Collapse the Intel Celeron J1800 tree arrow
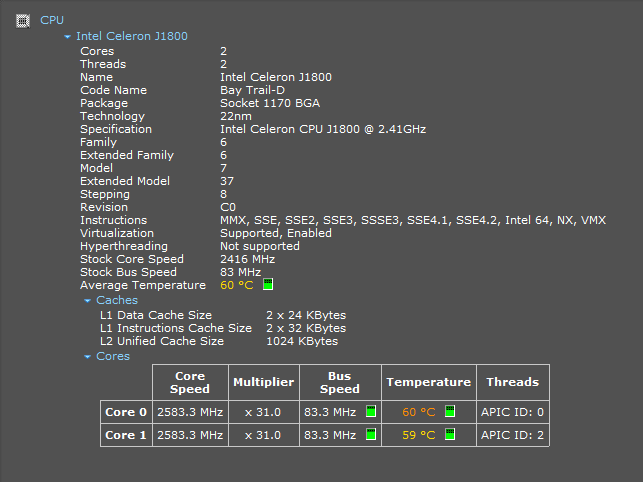The image size is (643, 482). click(68, 37)
